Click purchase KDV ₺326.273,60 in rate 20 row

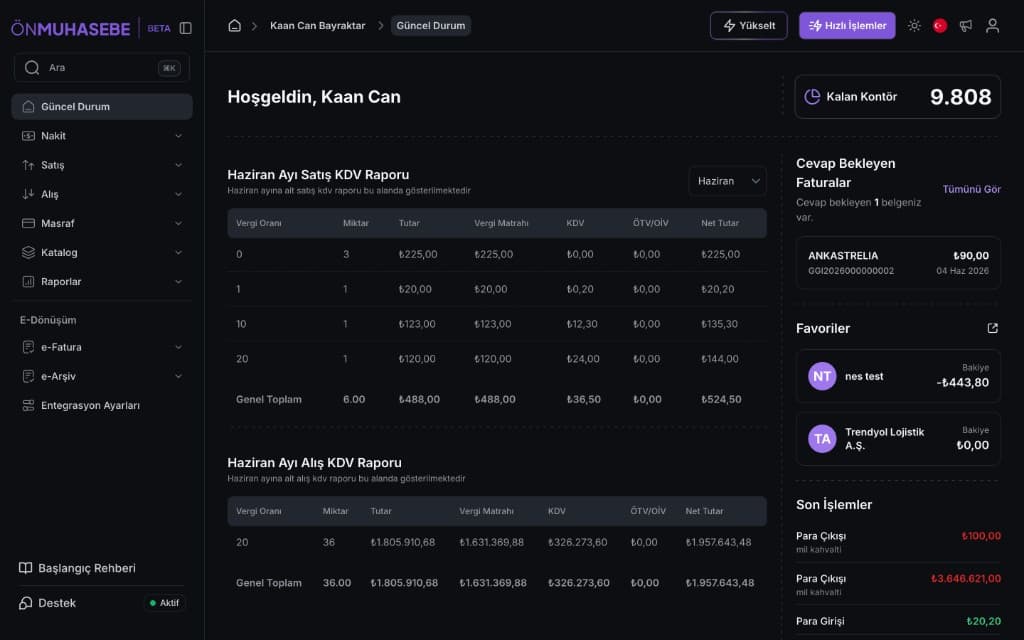[577, 542]
